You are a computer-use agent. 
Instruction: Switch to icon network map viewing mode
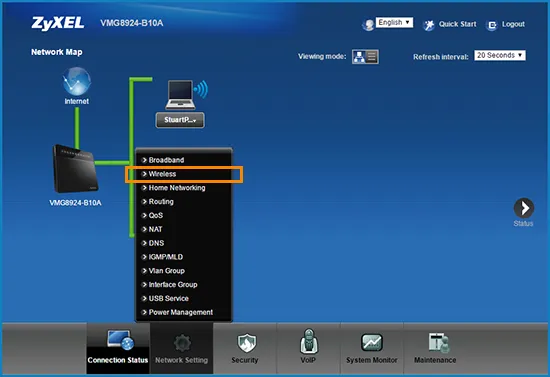pyautogui.click(x=359, y=56)
